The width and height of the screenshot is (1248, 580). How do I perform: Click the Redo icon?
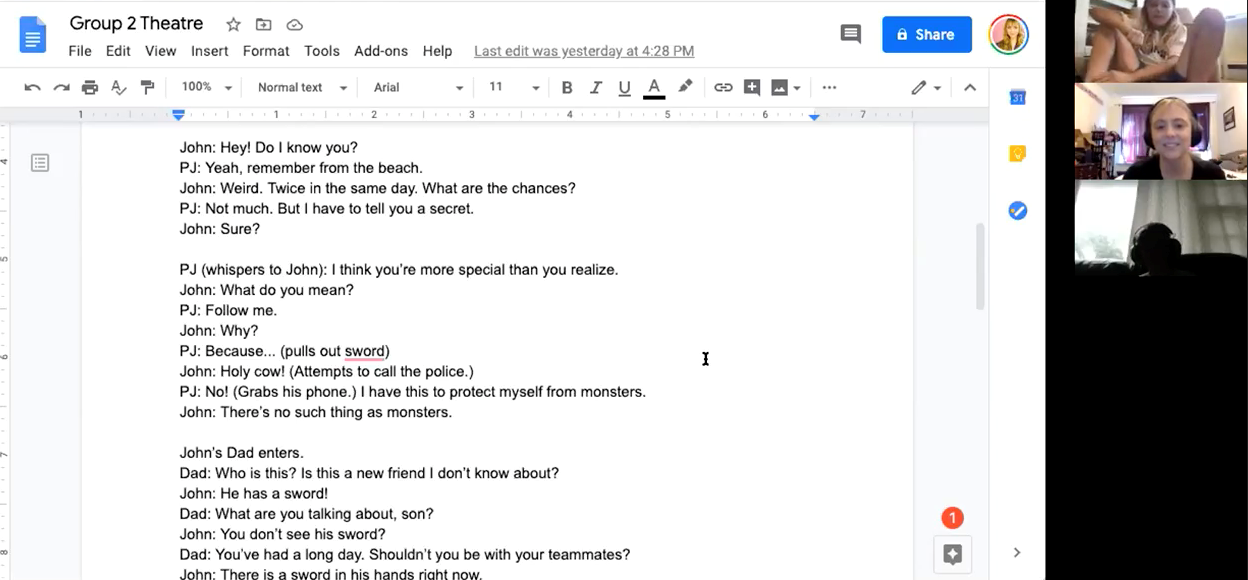click(x=62, y=88)
